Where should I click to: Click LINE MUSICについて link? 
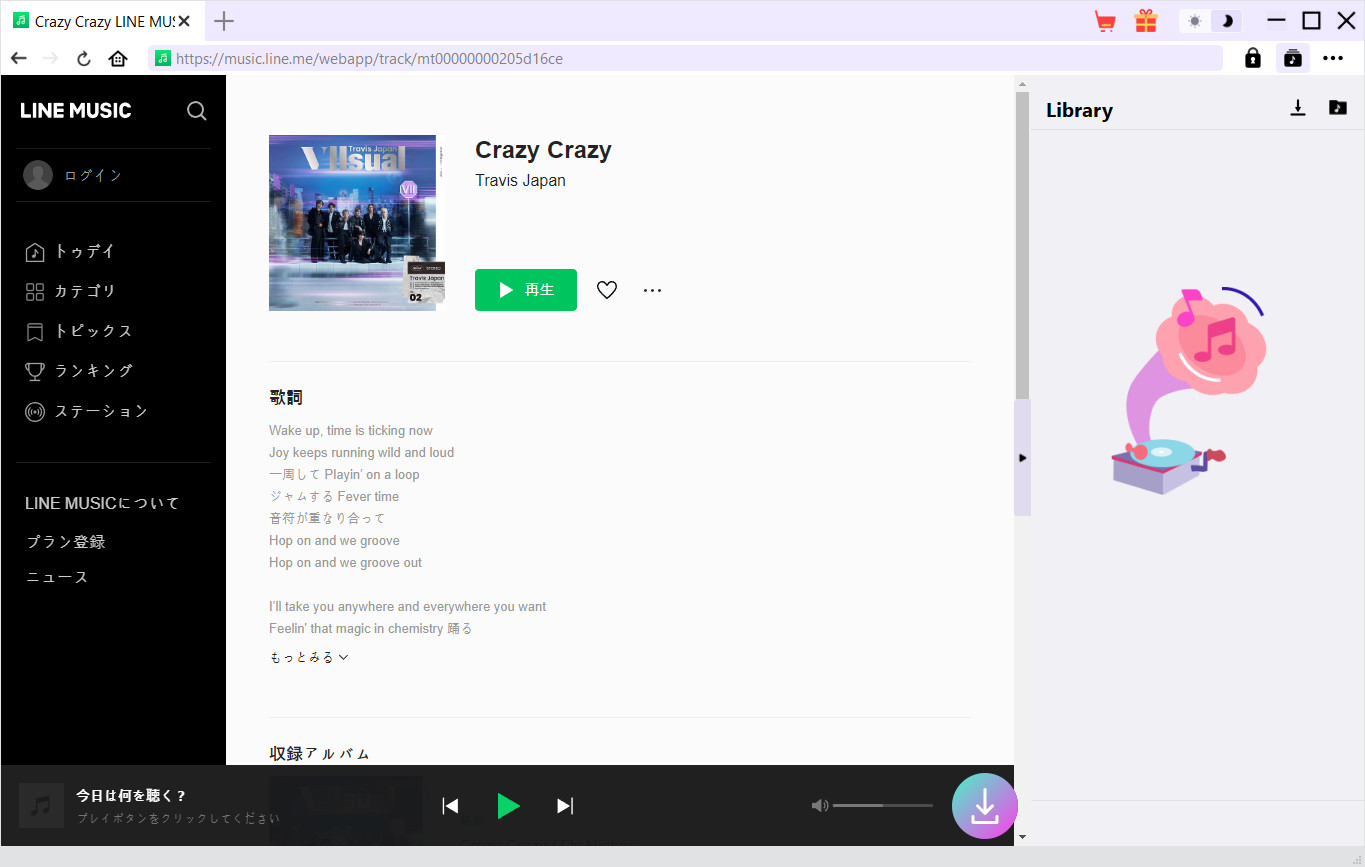click(x=102, y=503)
